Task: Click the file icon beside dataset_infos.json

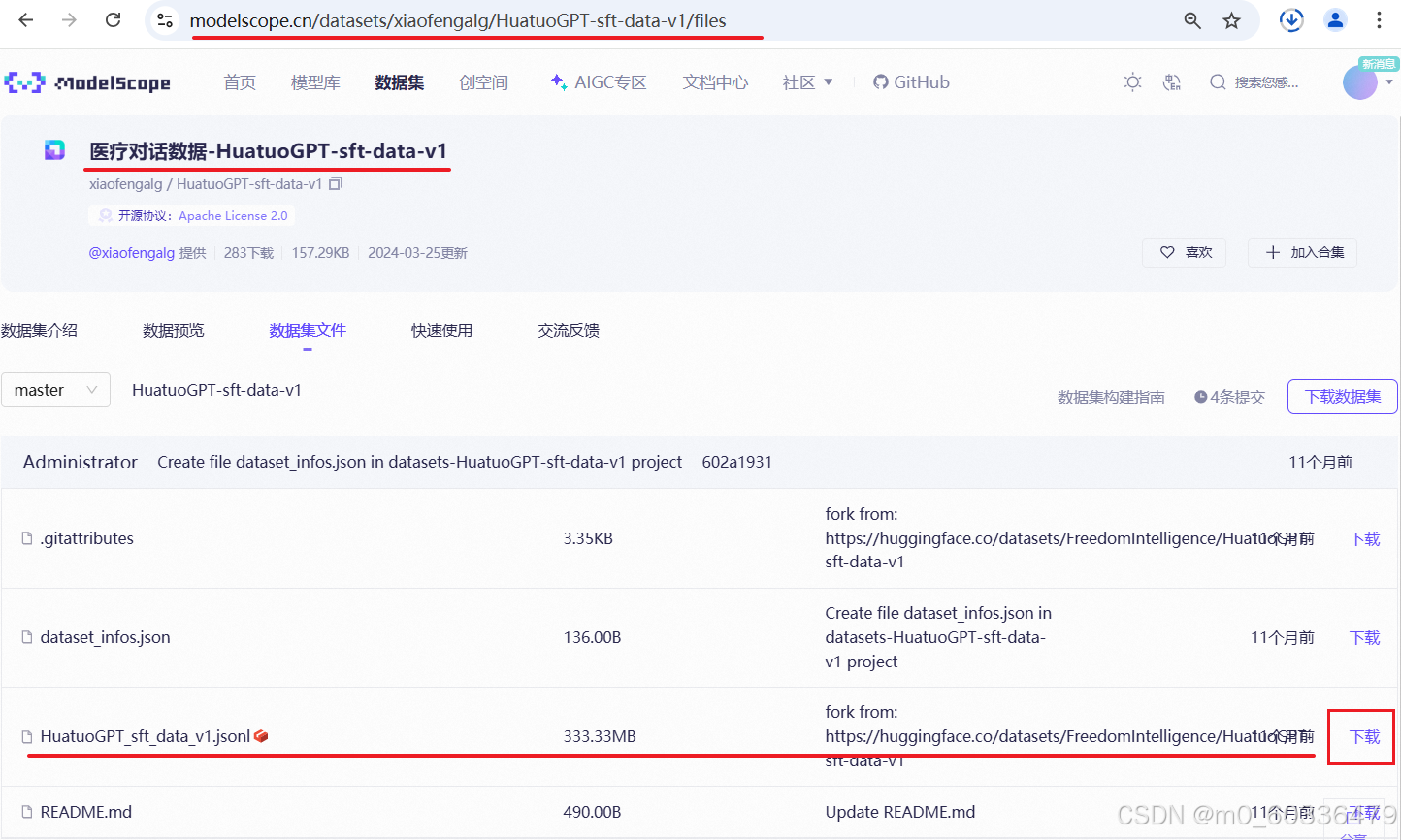Action: coord(27,637)
